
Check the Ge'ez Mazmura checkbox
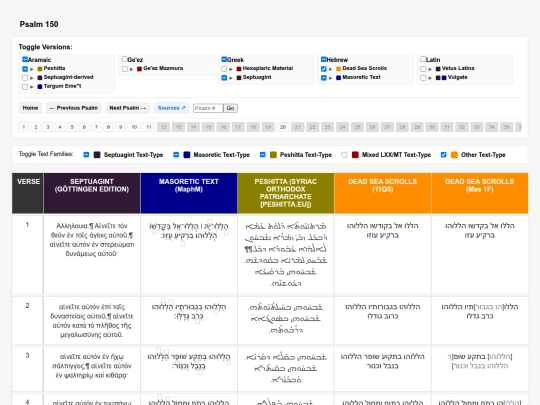(x=125, y=69)
